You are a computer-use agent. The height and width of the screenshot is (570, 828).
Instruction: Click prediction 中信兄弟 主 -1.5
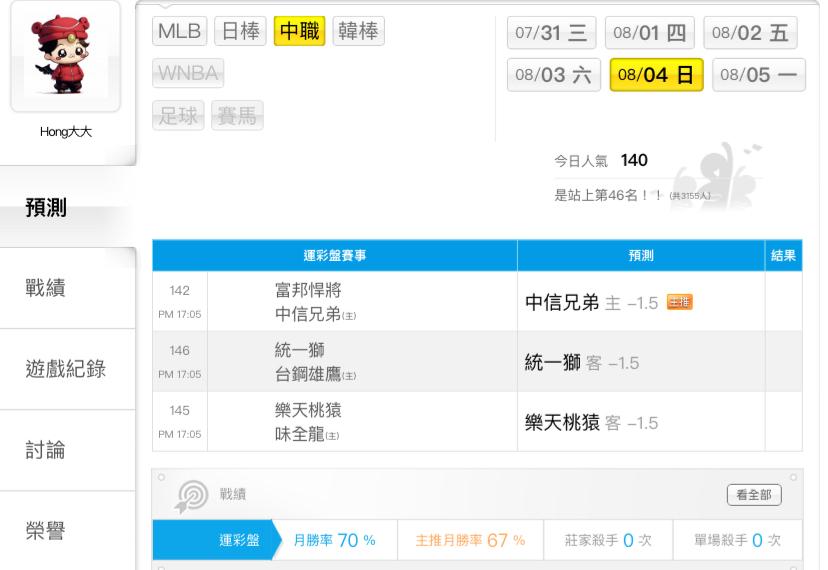(591, 303)
